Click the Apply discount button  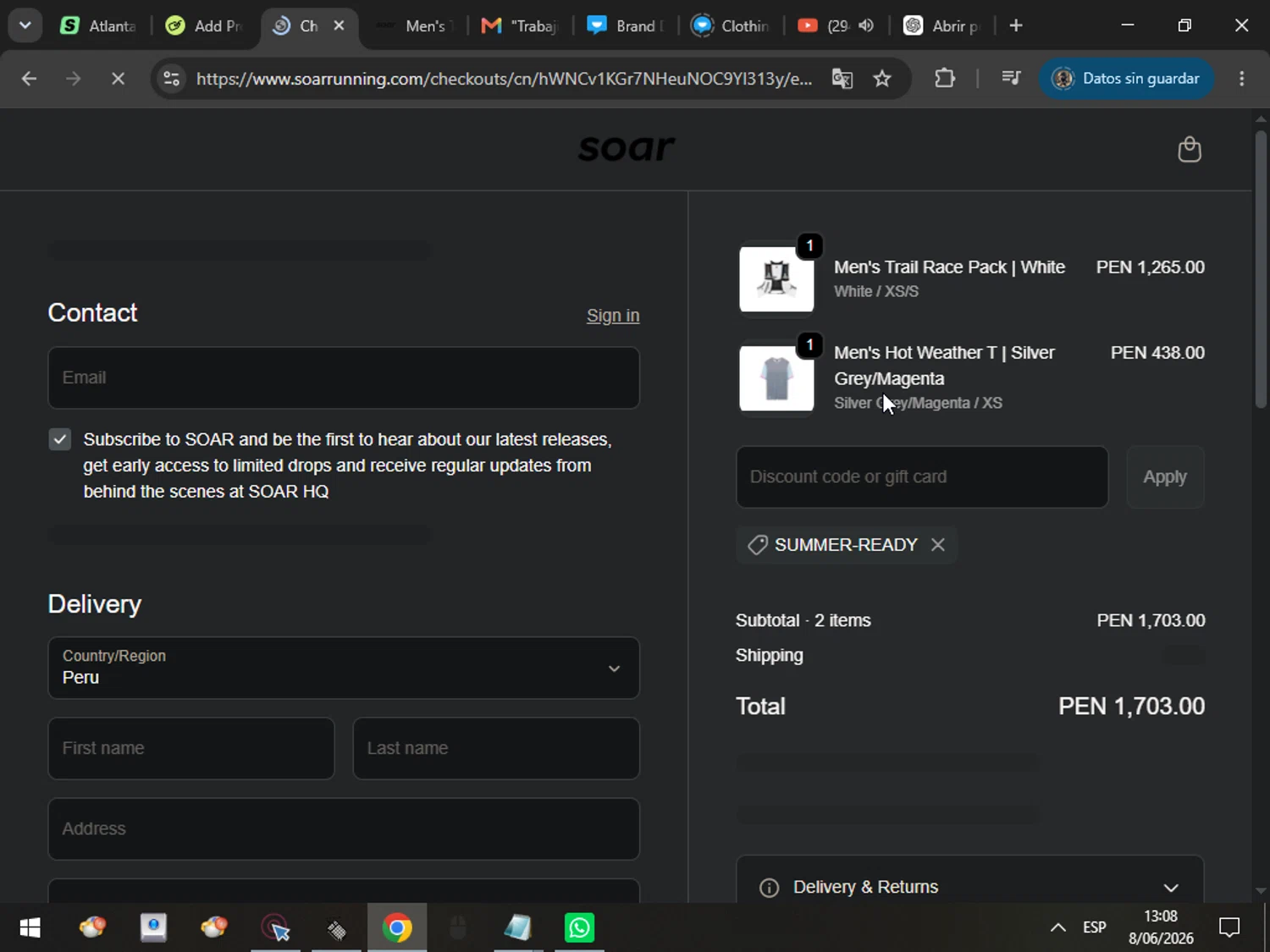(1165, 477)
